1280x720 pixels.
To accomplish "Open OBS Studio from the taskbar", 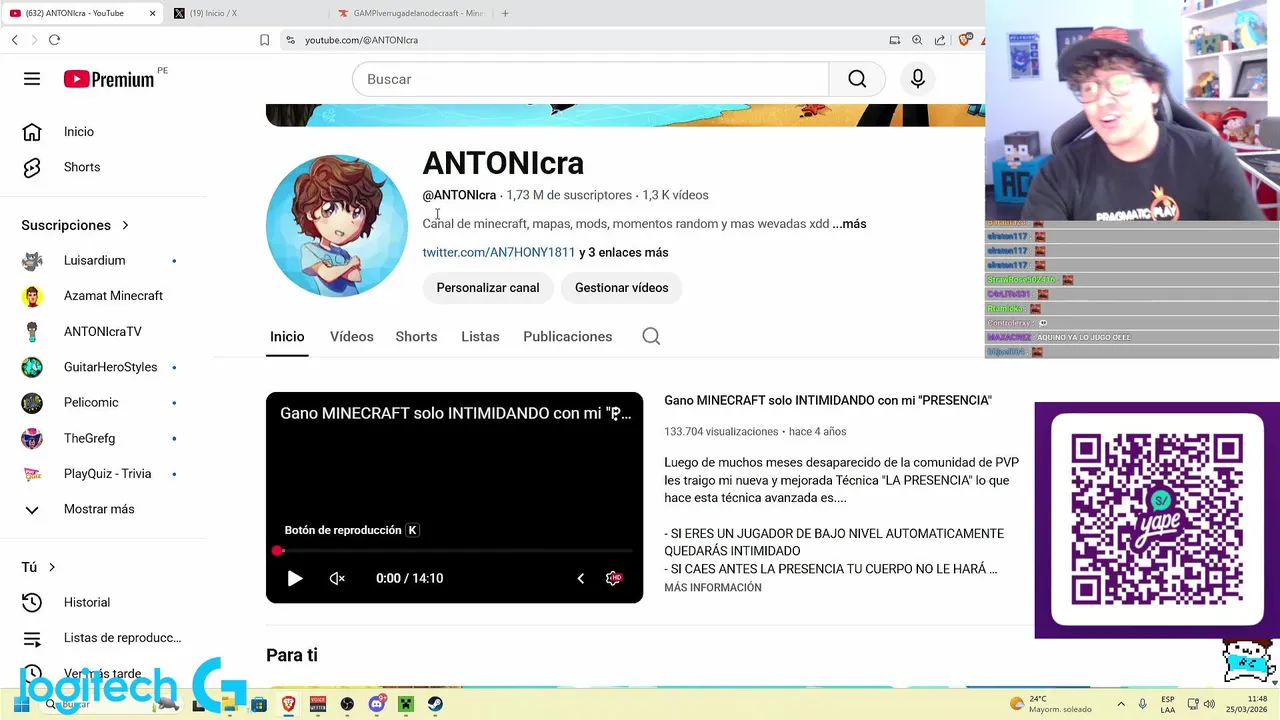I will pyautogui.click(x=347, y=704).
